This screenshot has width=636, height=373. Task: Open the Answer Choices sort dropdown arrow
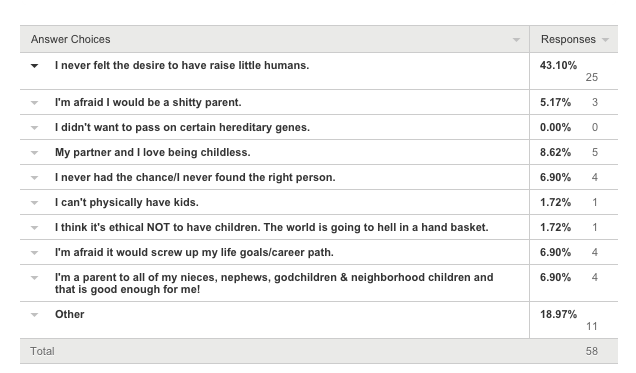[x=516, y=40]
